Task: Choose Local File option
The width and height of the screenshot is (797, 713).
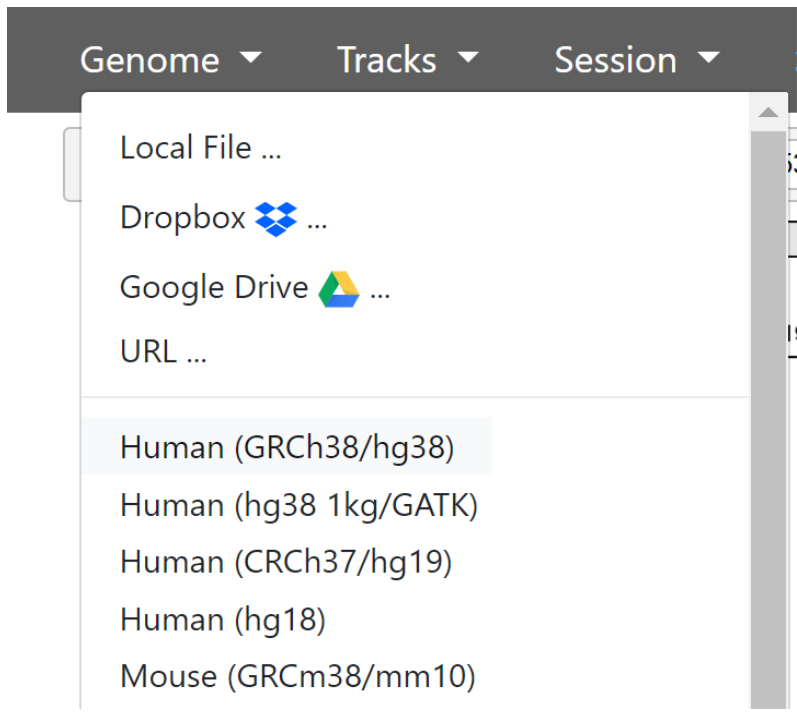Action: [x=200, y=148]
